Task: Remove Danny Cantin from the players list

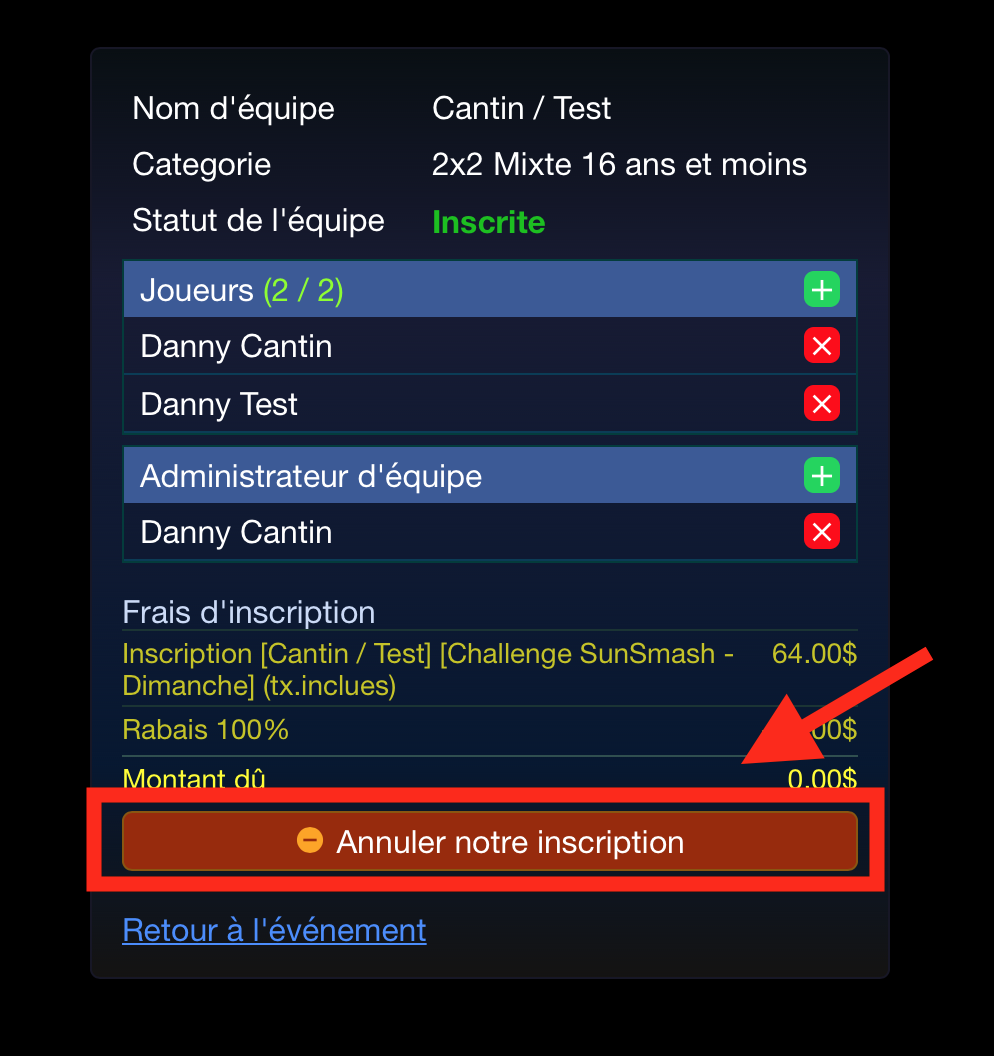Action: (x=822, y=345)
